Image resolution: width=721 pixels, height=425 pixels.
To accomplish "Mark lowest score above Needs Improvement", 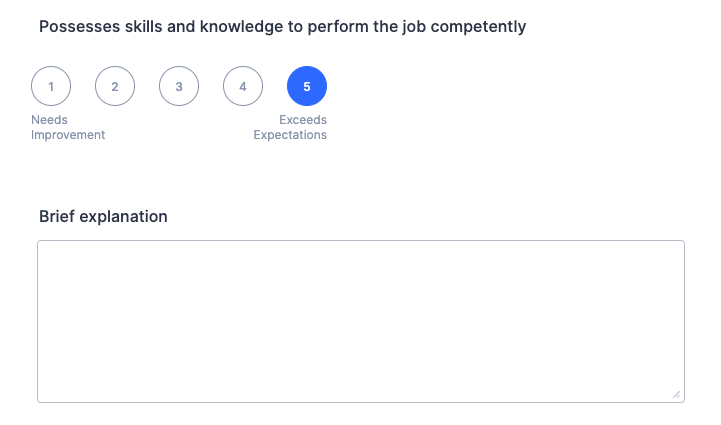I will tap(51, 86).
